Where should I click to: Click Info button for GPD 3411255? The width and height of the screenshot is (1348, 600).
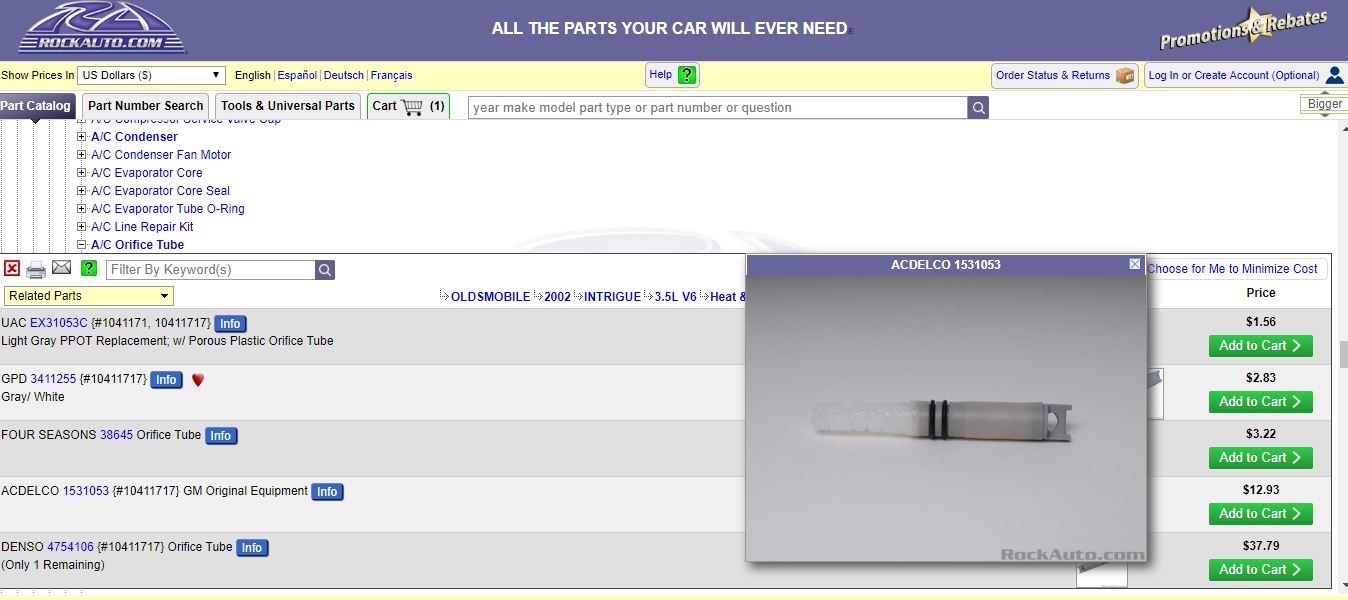tap(166, 380)
